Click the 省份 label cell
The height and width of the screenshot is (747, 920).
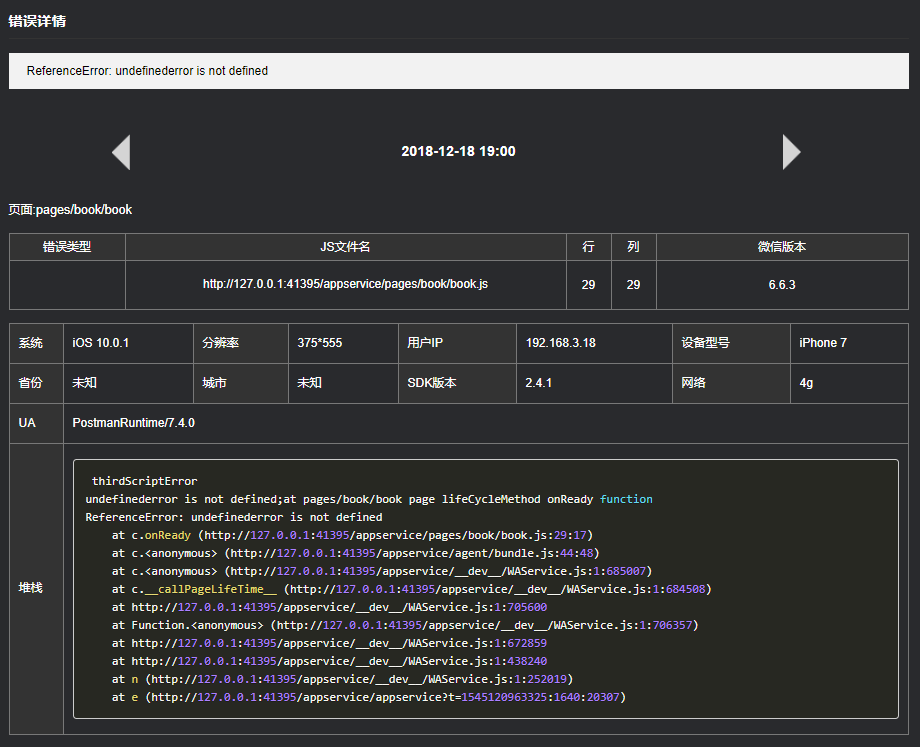click(36, 383)
